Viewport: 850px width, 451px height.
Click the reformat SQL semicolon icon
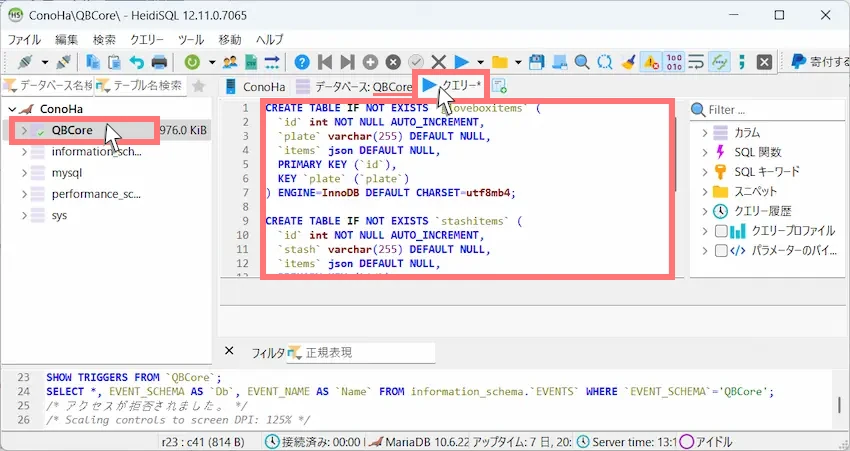(742, 62)
